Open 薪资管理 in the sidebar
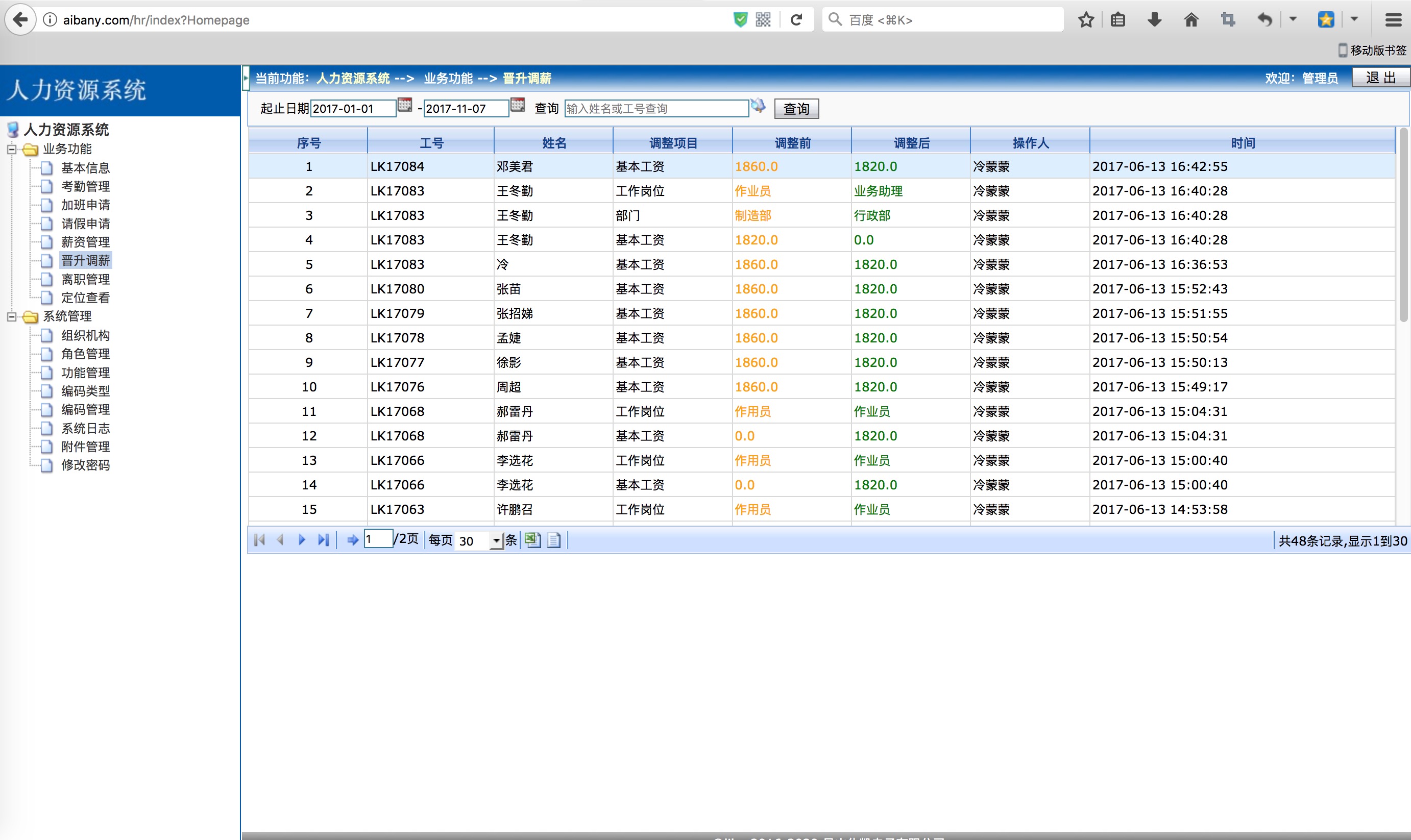The image size is (1411, 840). click(85, 242)
